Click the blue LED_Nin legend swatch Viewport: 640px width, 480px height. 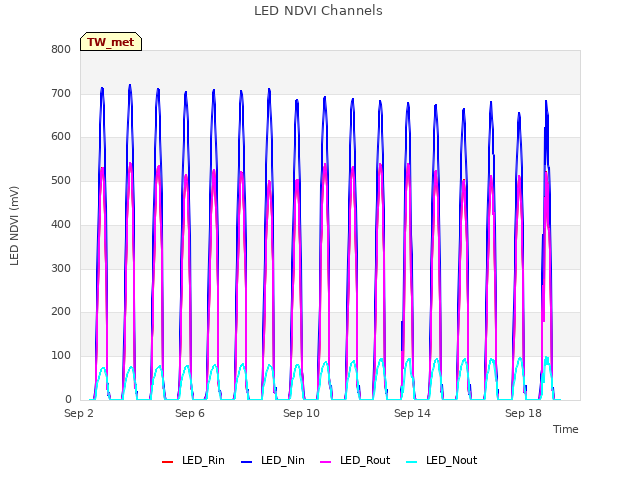point(247,462)
